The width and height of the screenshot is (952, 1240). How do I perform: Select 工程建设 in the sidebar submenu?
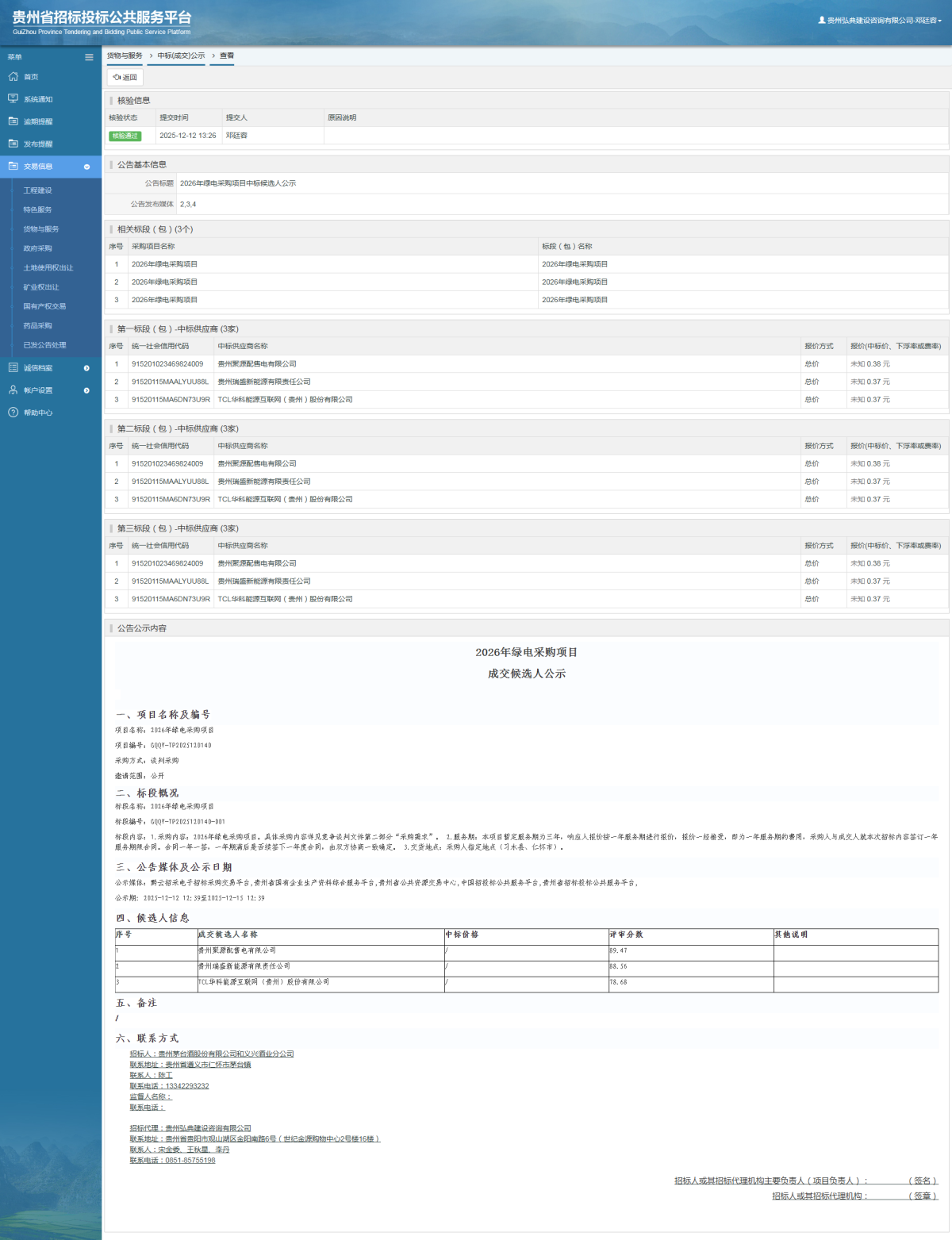(37, 190)
